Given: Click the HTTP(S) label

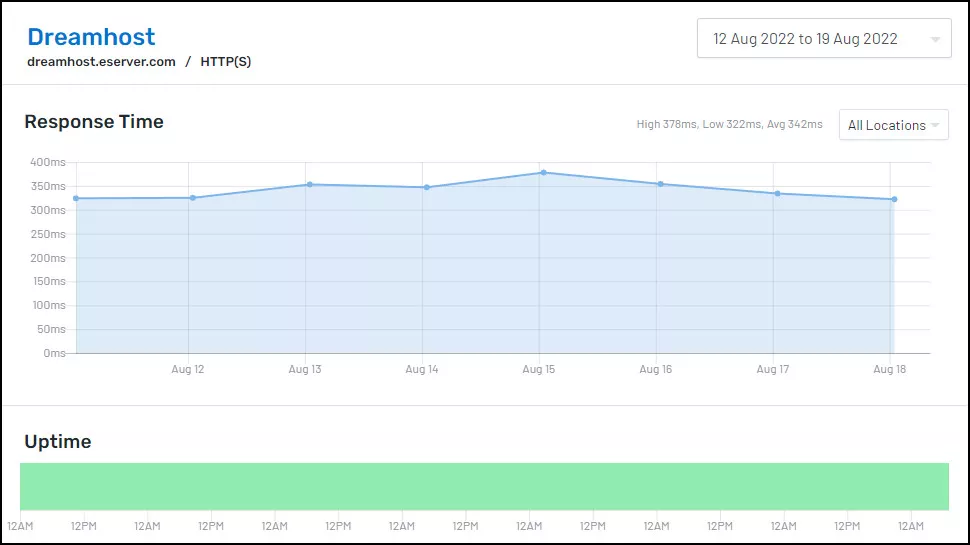Looking at the screenshot, I should (226, 62).
